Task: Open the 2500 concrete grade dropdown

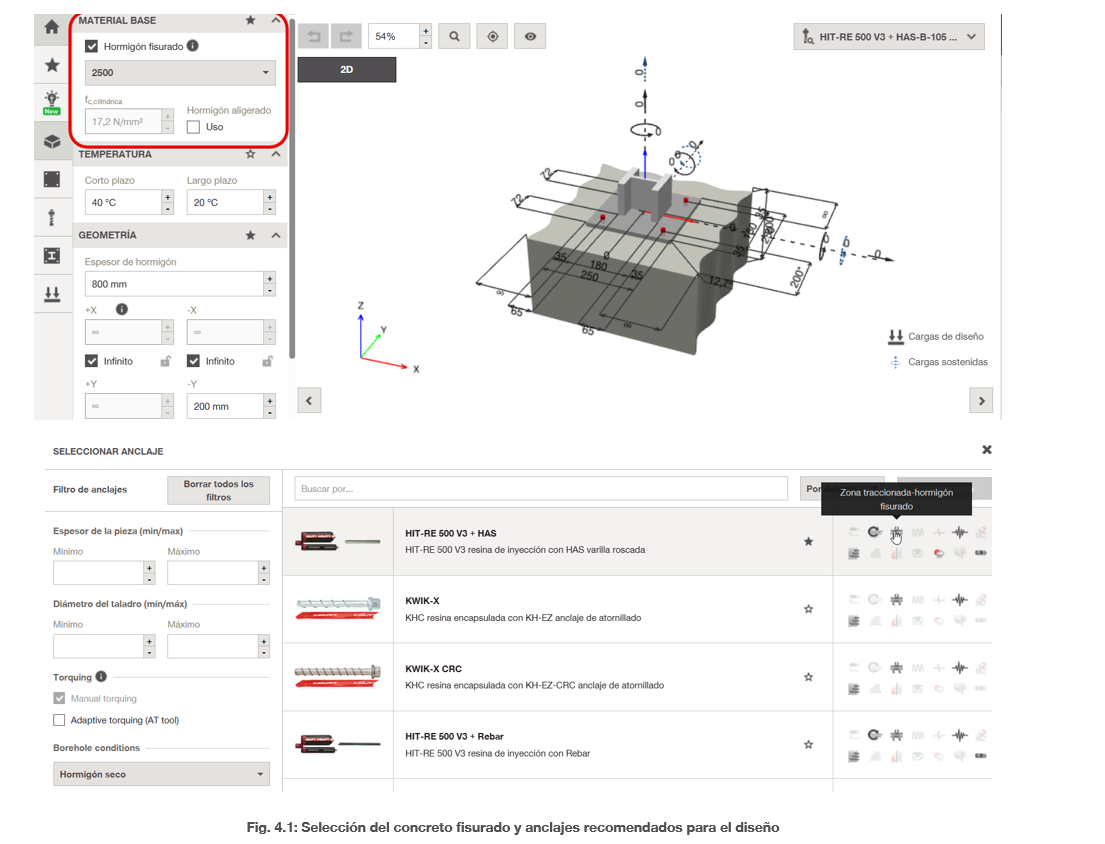Action: [x=180, y=73]
